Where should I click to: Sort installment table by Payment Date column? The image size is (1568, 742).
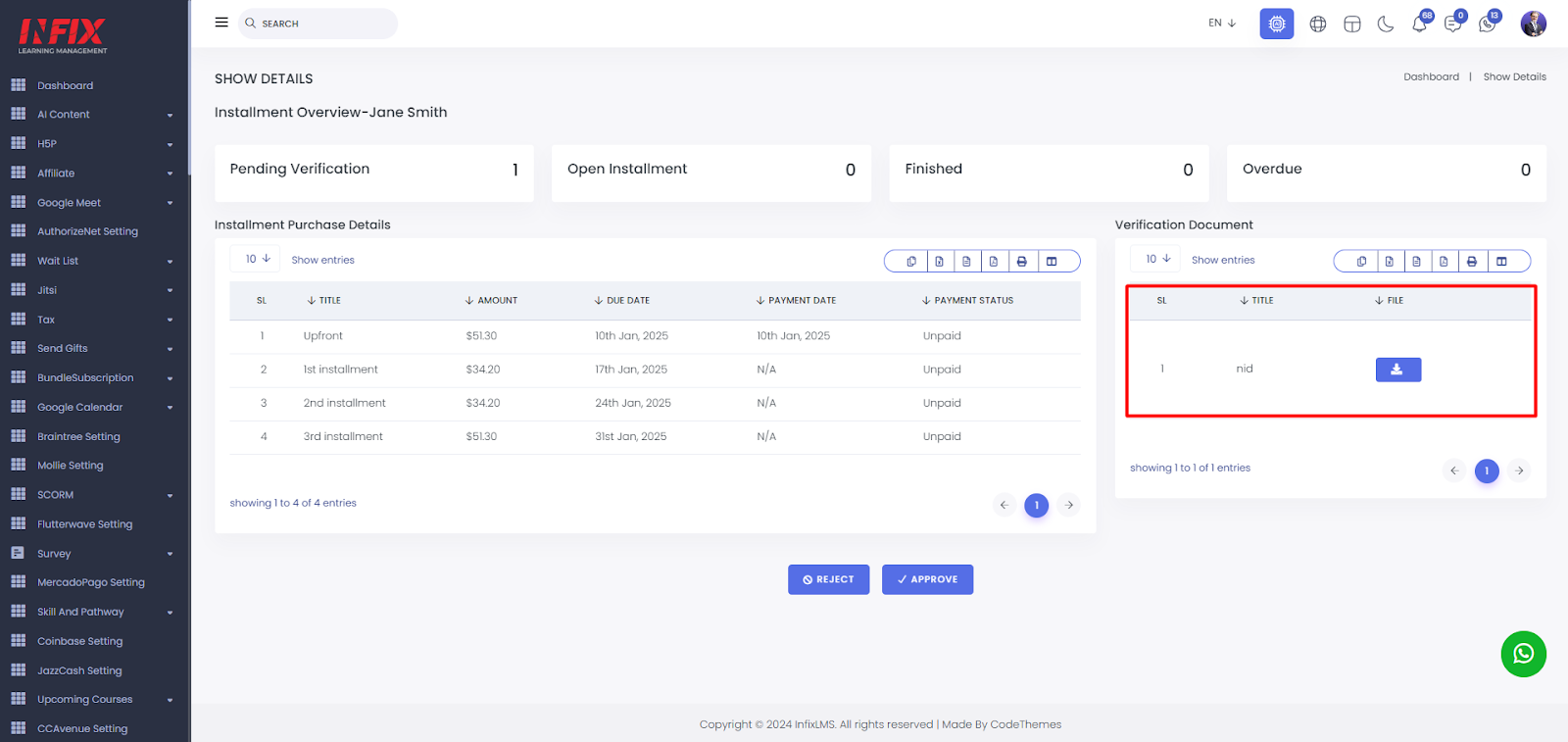click(x=796, y=301)
